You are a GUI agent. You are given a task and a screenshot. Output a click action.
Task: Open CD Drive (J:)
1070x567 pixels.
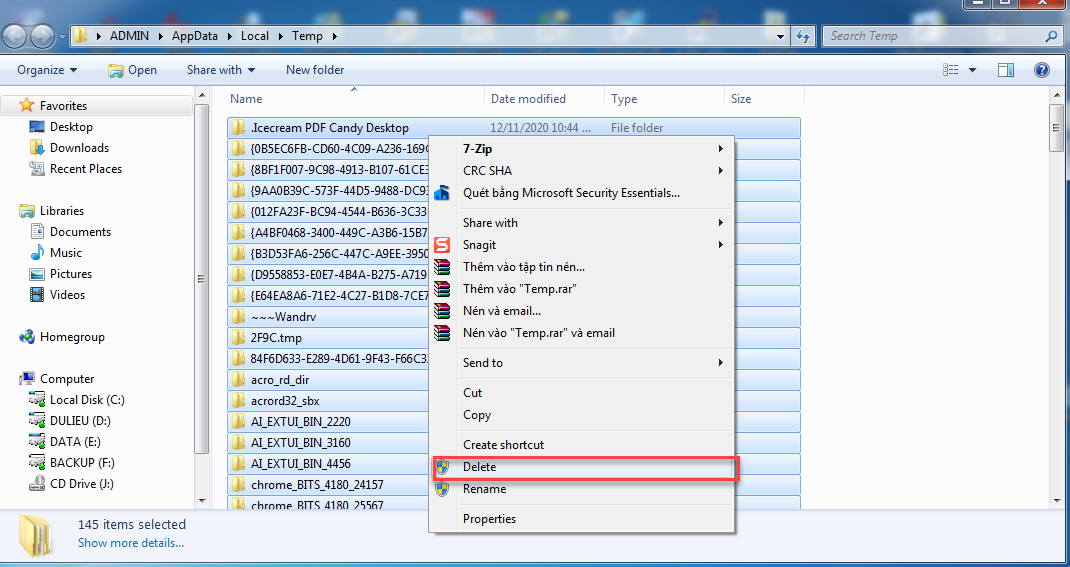coord(81,484)
